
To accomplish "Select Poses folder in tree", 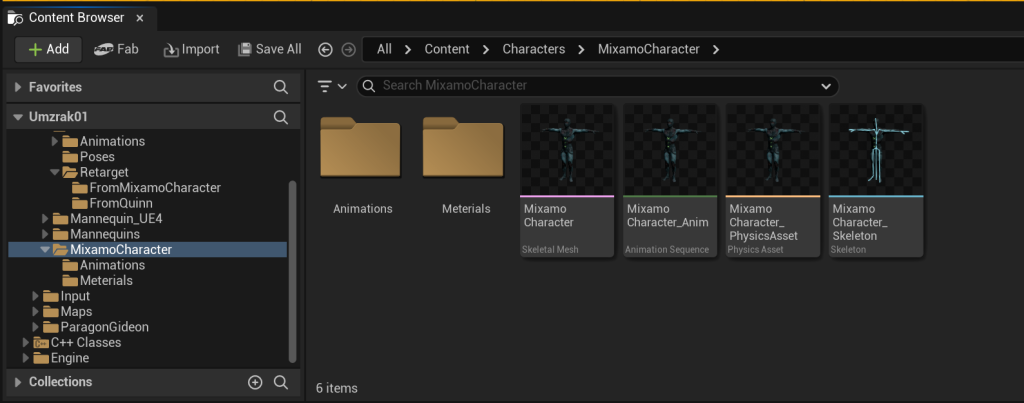I will [88, 157].
